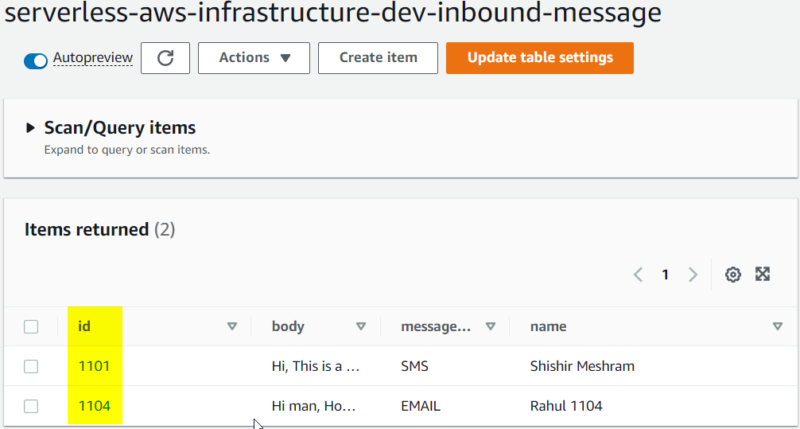Toggle the Autopreview switch
This screenshot has width=800, height=429.
click(x=37, y=59)
